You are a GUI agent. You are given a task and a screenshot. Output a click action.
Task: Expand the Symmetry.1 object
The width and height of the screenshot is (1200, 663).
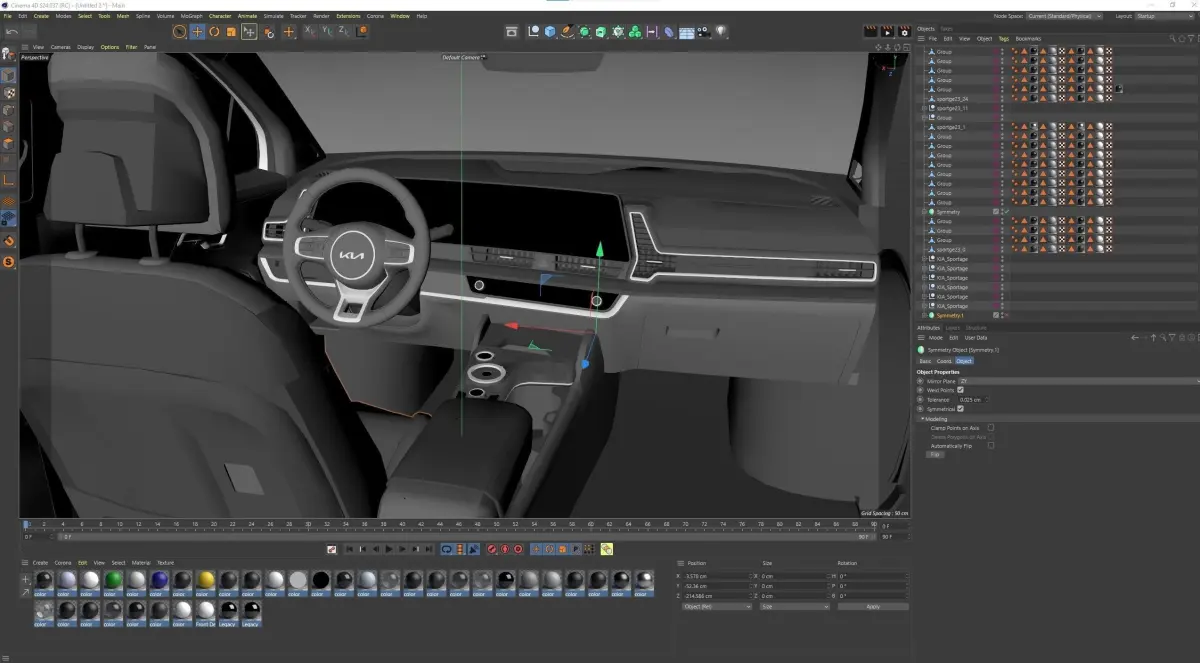point(924,315)
